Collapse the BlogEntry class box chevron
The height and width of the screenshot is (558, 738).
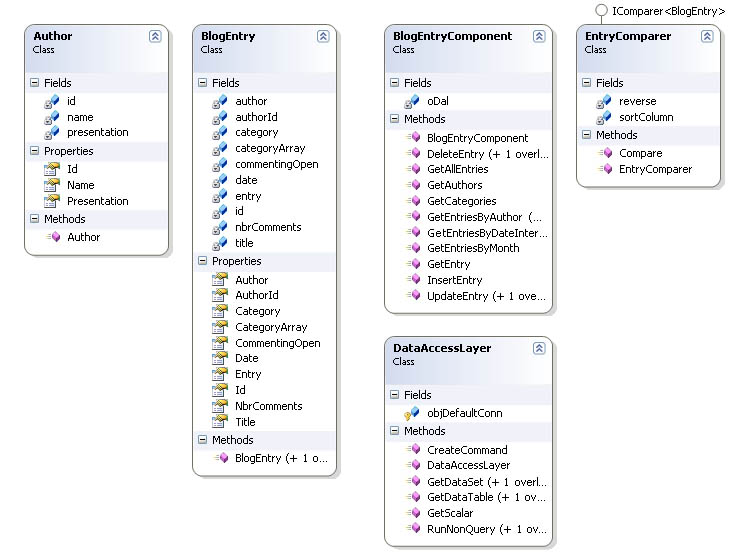point(323,36)
